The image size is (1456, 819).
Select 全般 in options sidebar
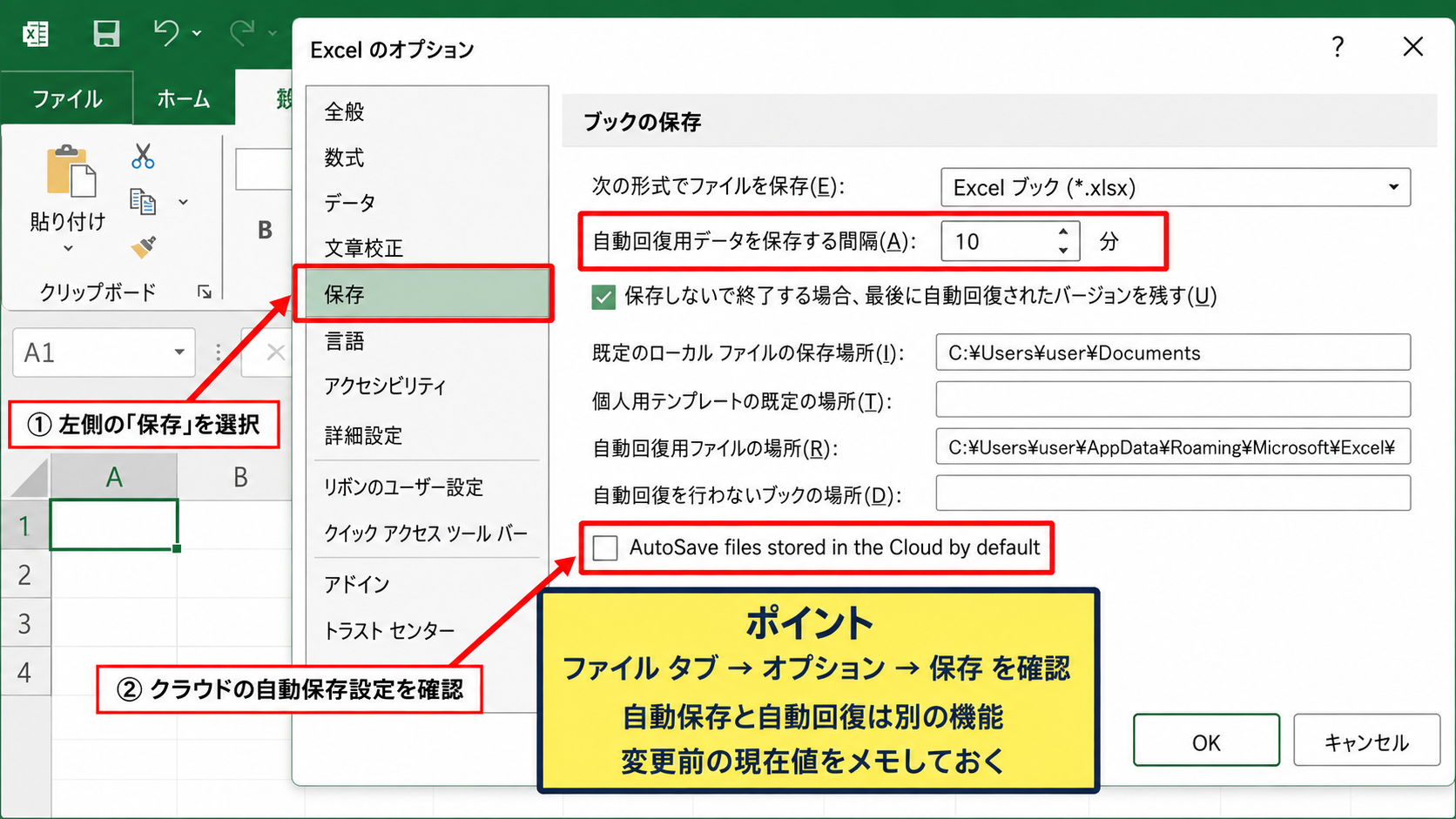(x=428, y=111)
